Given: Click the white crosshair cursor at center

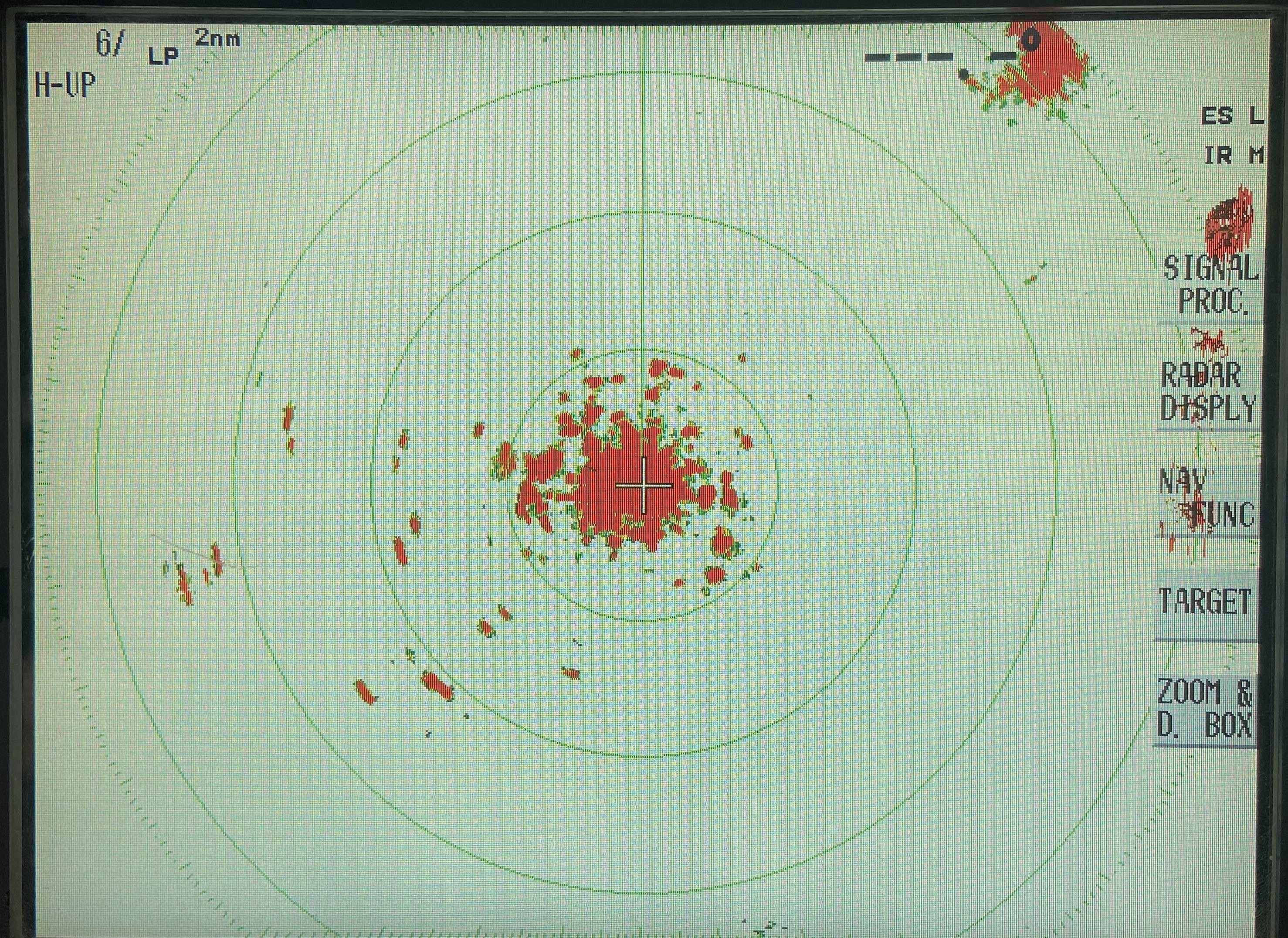Looking at the screenshot, I should pyautogui.click(x=644, y=486).
